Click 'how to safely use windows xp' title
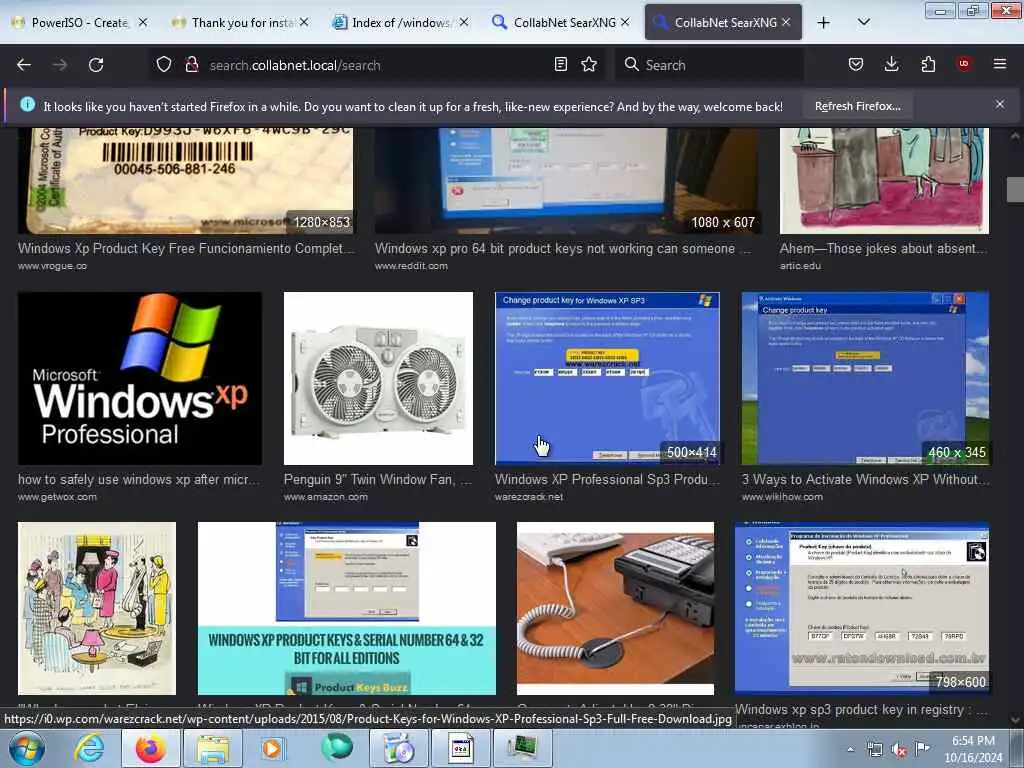Image resolution: width=1024 pixels, height=768 pixels. [138, 479]
